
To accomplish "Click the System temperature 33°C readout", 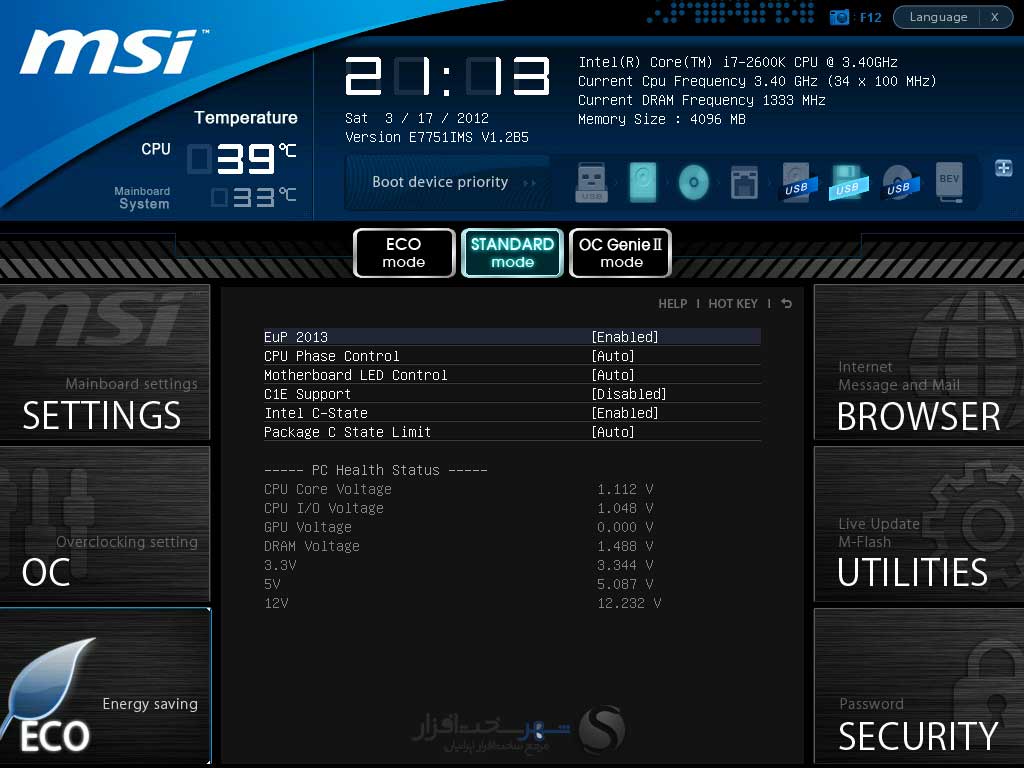I will [255, 197].
